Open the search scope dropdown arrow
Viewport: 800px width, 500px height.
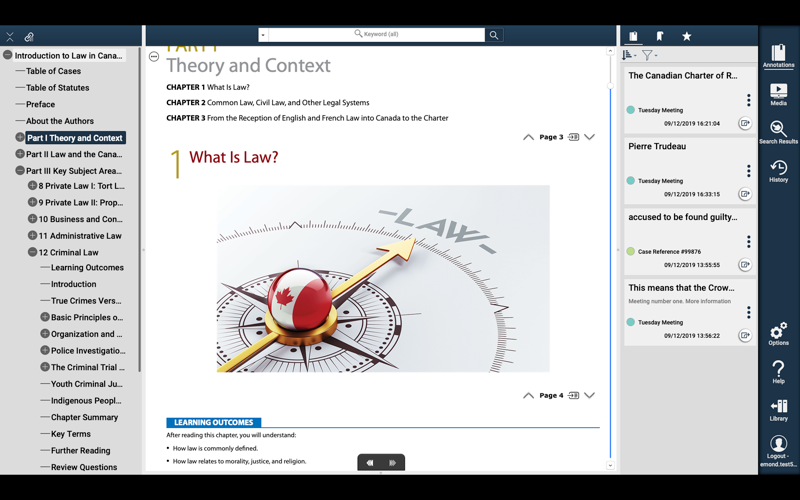tap(263, 35)
